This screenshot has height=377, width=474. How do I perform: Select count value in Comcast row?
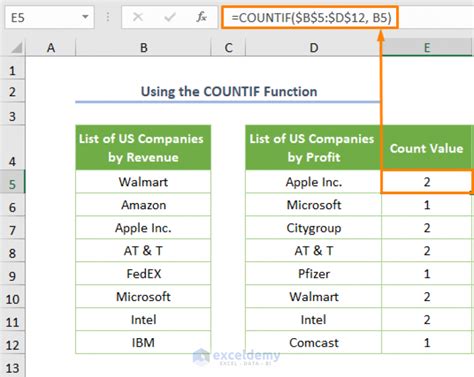point(427,343)
